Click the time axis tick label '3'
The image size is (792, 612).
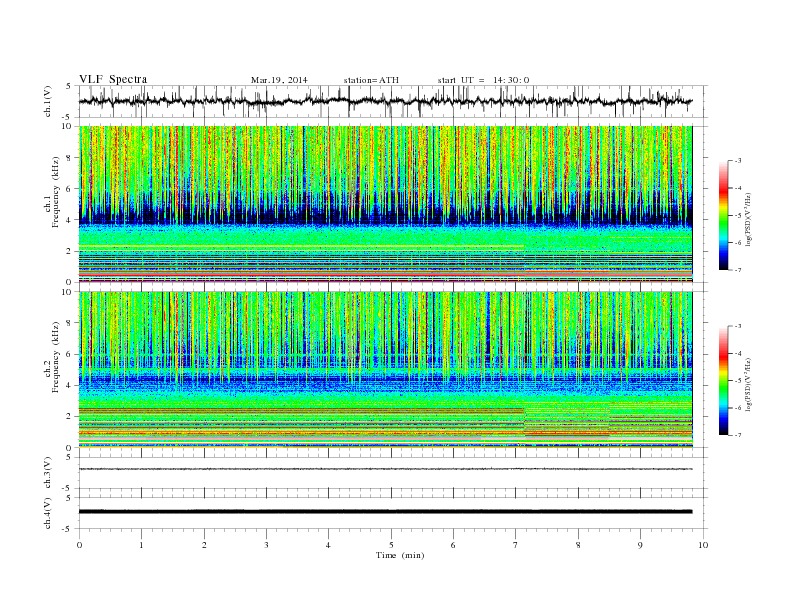[266, 545]
